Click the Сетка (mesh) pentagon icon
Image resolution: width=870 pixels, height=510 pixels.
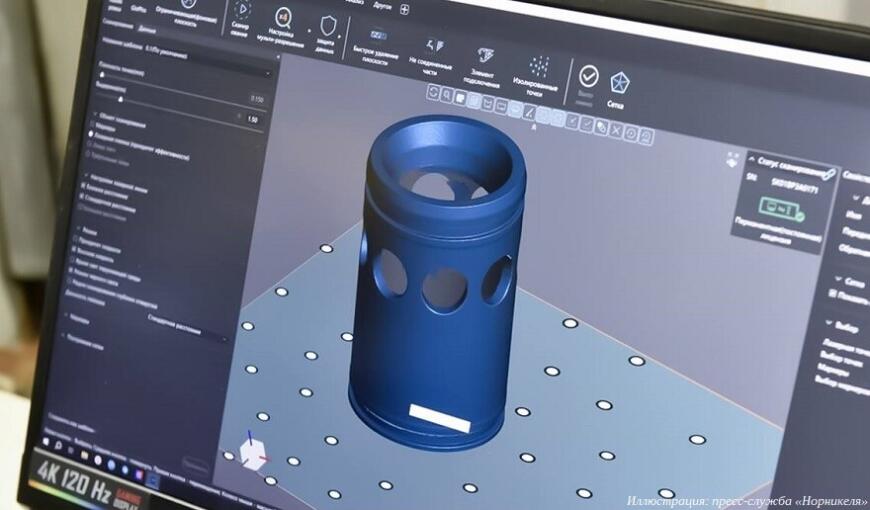[x=619, y=80]
